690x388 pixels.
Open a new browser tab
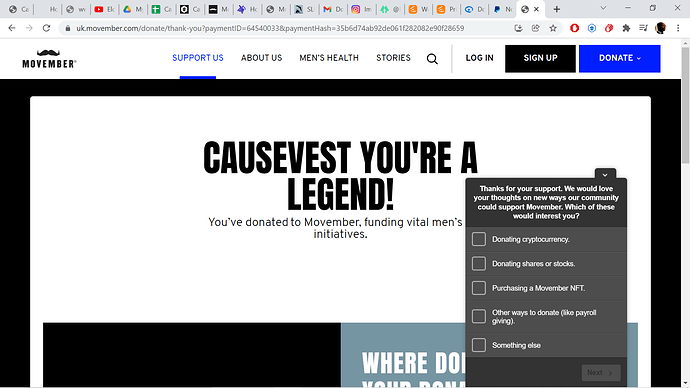[x=557, y=9]
